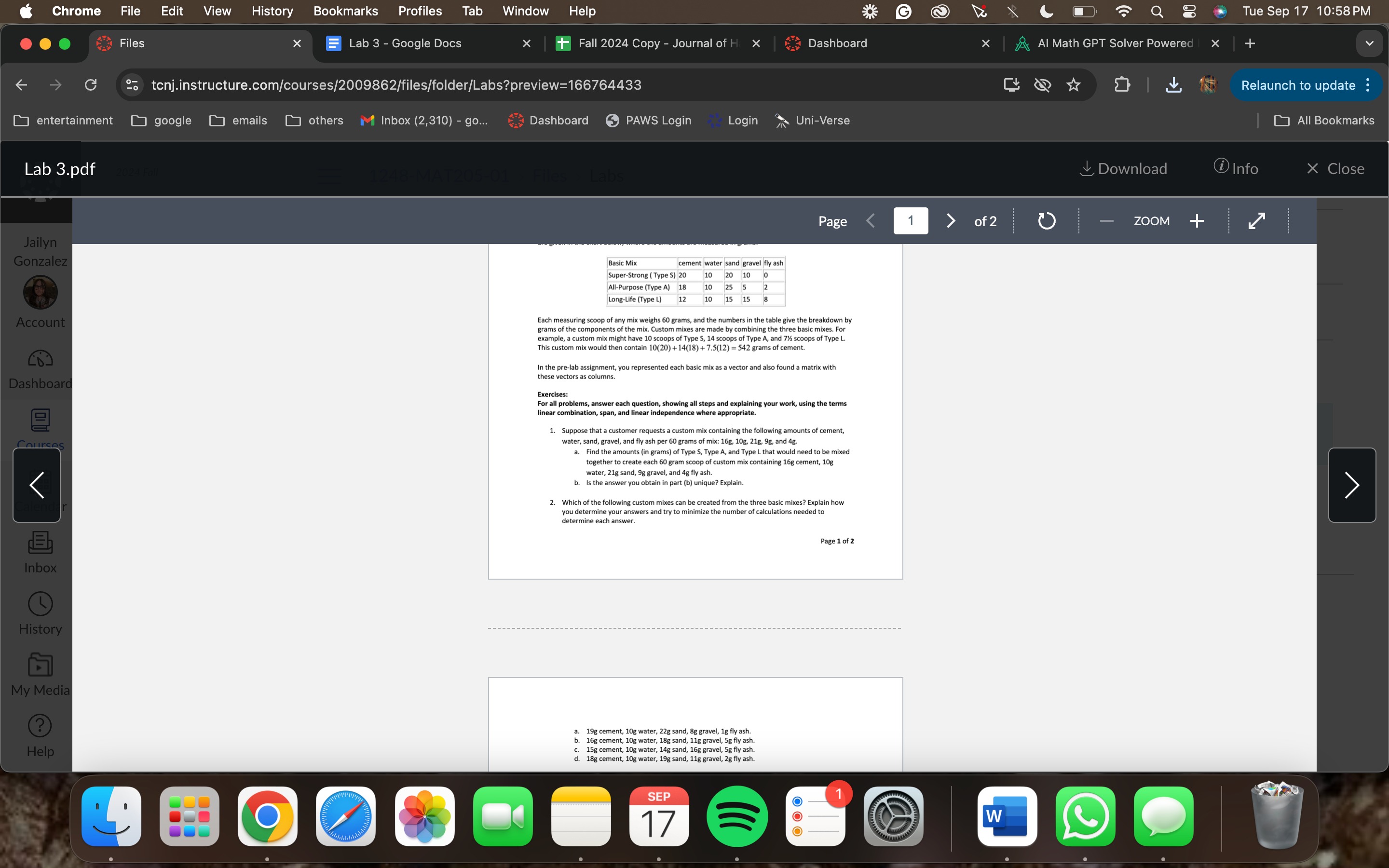
Task: Open the Window menu
Action: [x=525, y=11]
